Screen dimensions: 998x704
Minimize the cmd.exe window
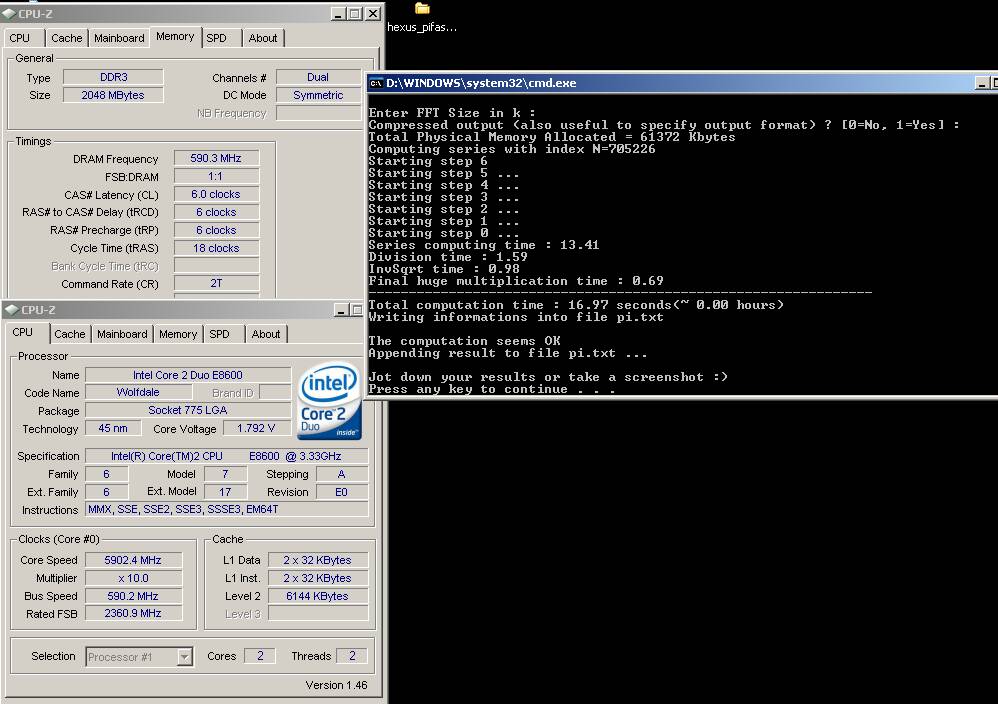982,83
